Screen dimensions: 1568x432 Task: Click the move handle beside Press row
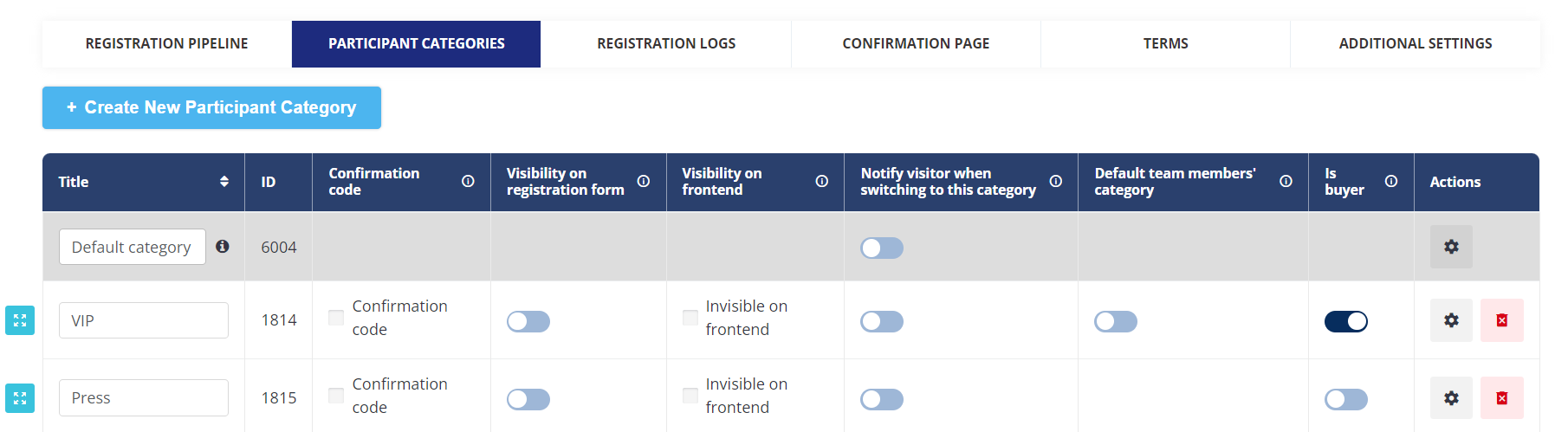click(20, 398)
